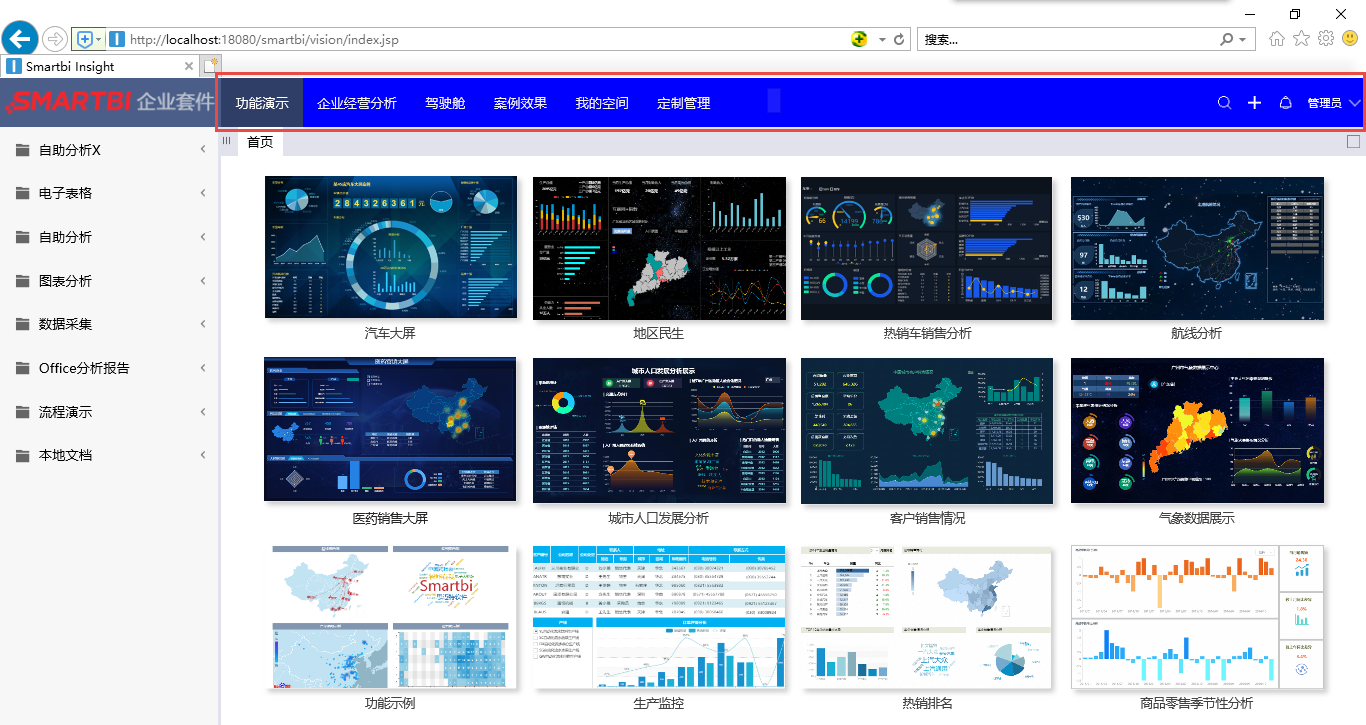Open the 汽车大屏 dashboard thumbnail
Screen dimensions: 1366x725
391,248
